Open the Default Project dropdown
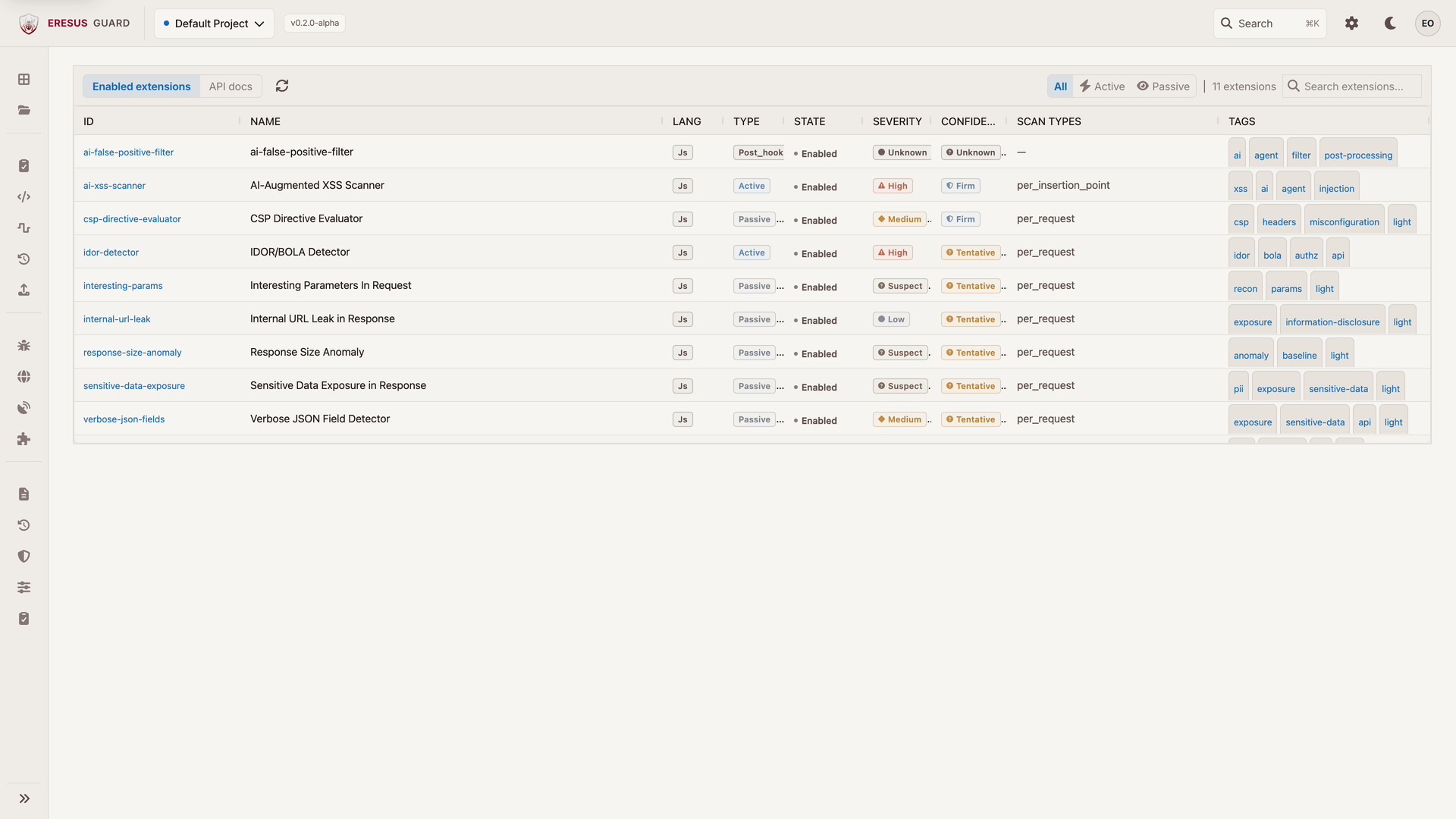 click(214, 24)
